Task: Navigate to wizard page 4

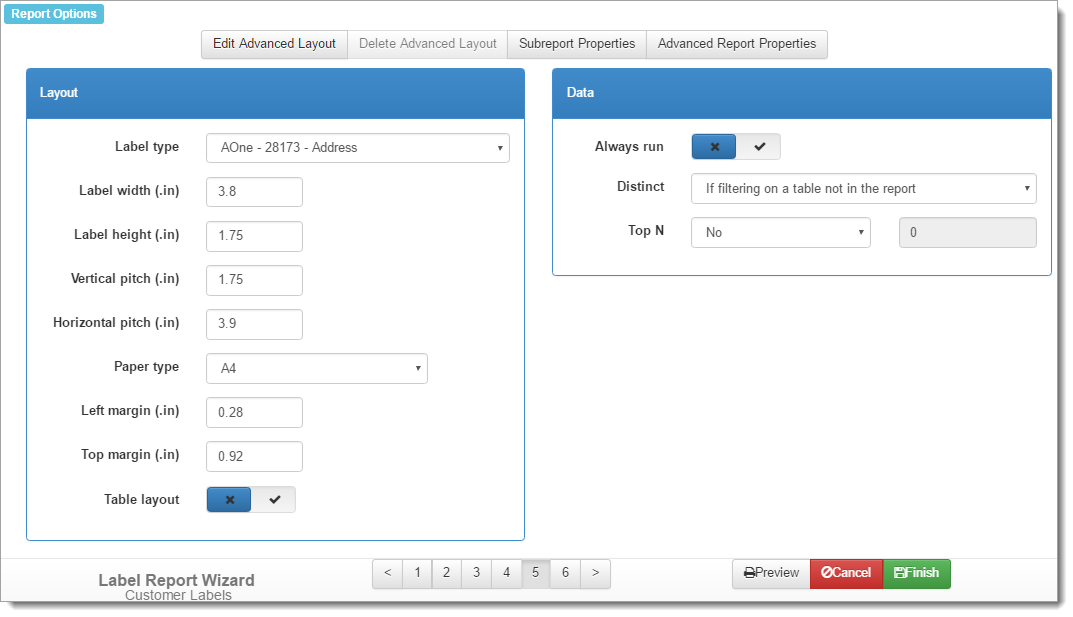Action: coord(506,573)
